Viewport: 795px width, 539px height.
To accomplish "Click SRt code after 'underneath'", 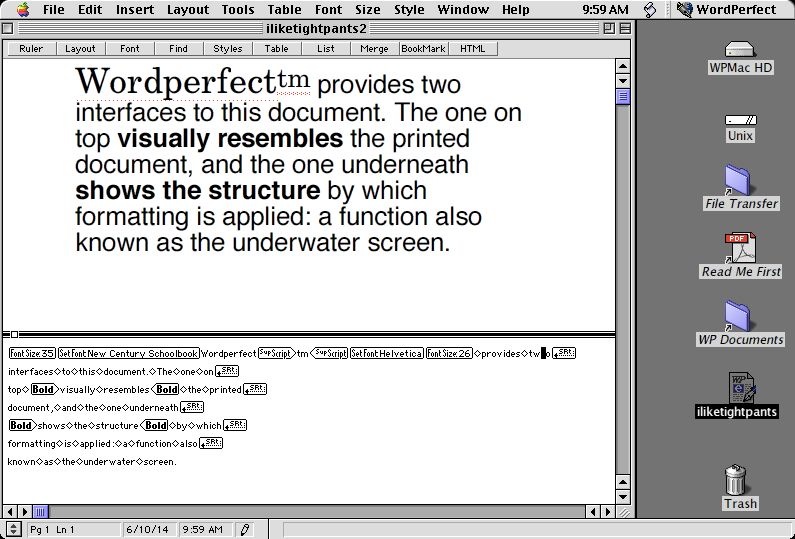I will (x=192, y=407).
